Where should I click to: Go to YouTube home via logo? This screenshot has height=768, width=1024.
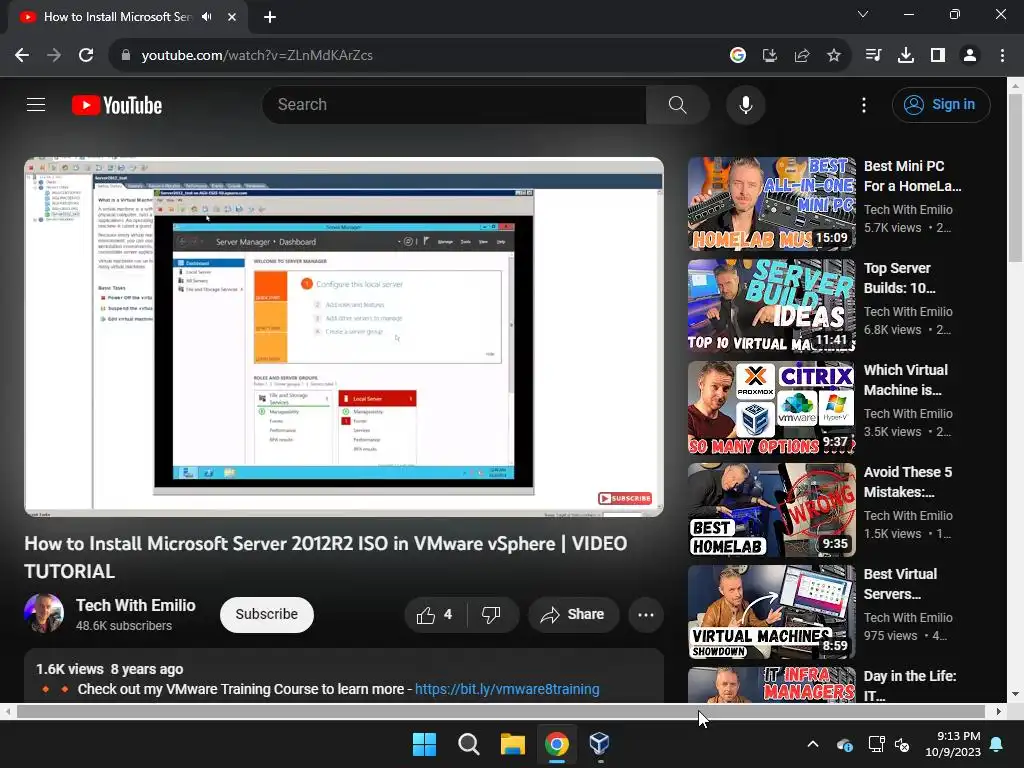[x=117, y=105]
